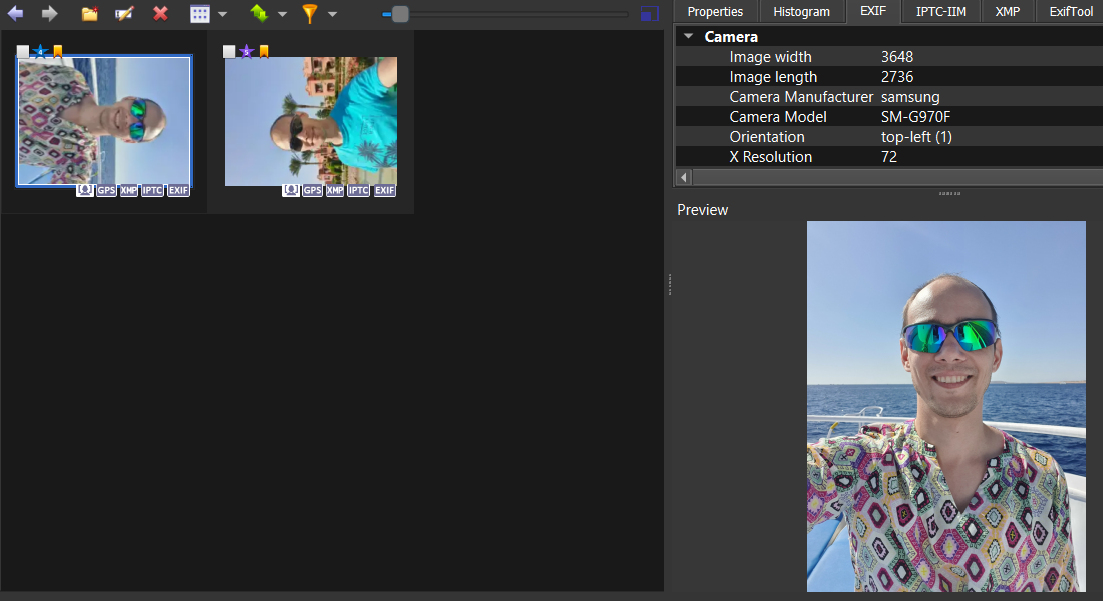Click the orange filter funnel icon
The width and height of the screenshot is (1103, 601).
309,14
